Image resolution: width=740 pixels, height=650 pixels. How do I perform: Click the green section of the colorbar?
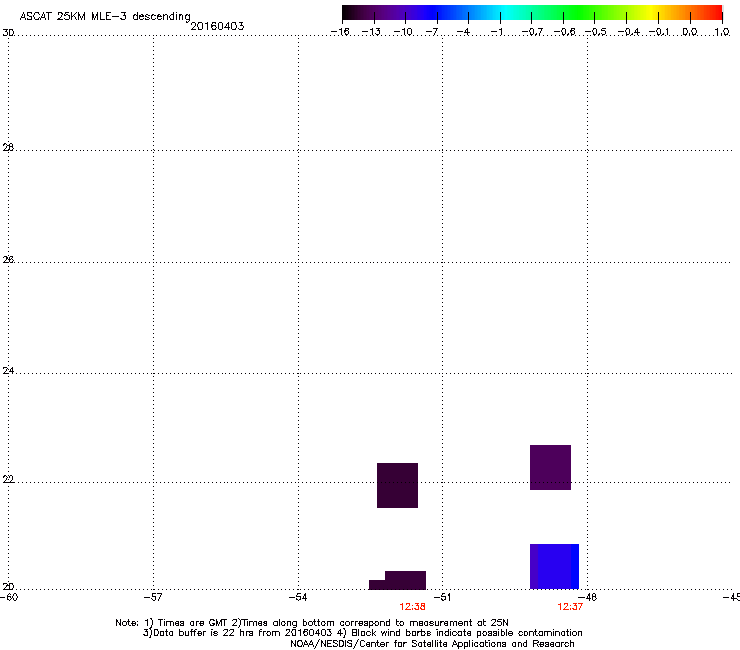click(579, 13)
